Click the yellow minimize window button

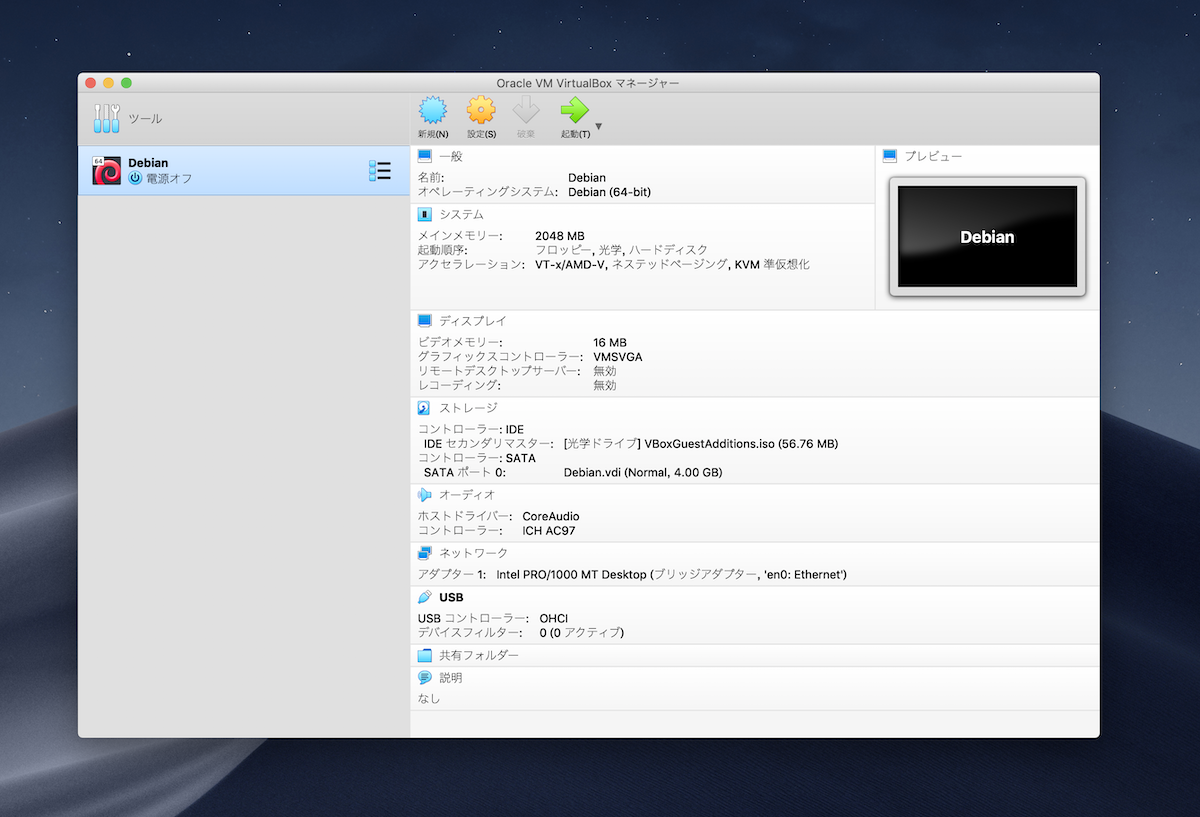(108, 83)
